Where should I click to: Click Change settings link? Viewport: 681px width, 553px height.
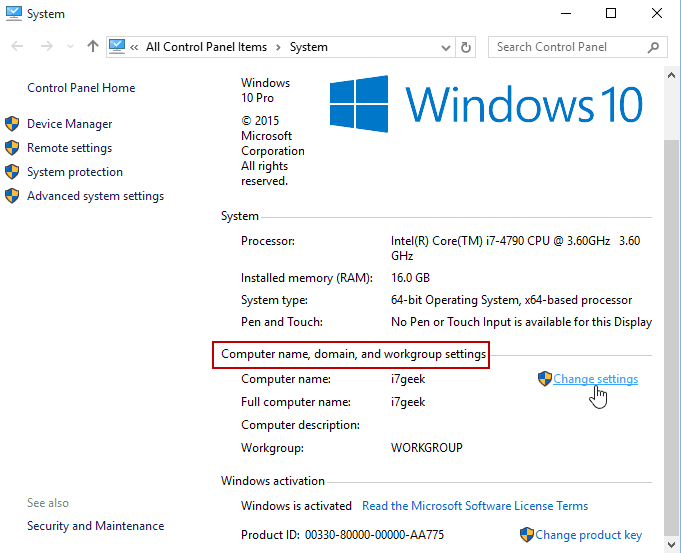595,379
